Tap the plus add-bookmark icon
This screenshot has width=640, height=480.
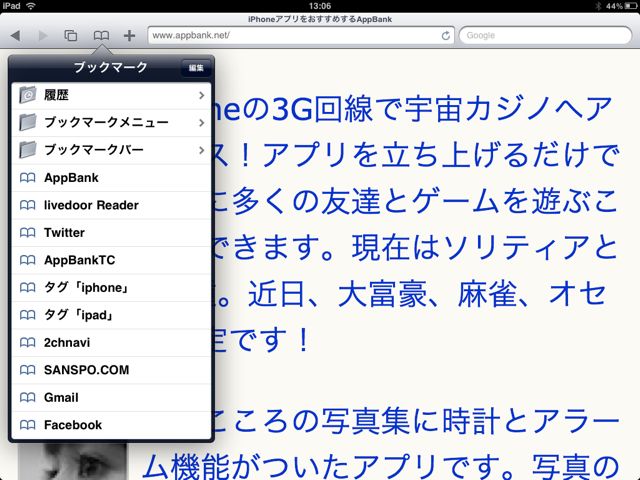tap(129, 36)
